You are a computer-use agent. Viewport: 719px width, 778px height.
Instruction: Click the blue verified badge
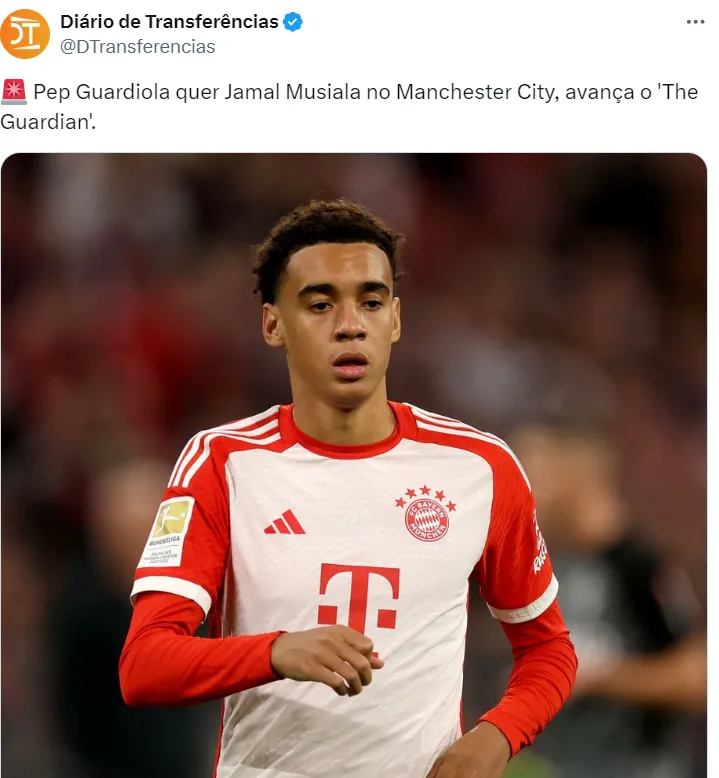pos(293,22)
